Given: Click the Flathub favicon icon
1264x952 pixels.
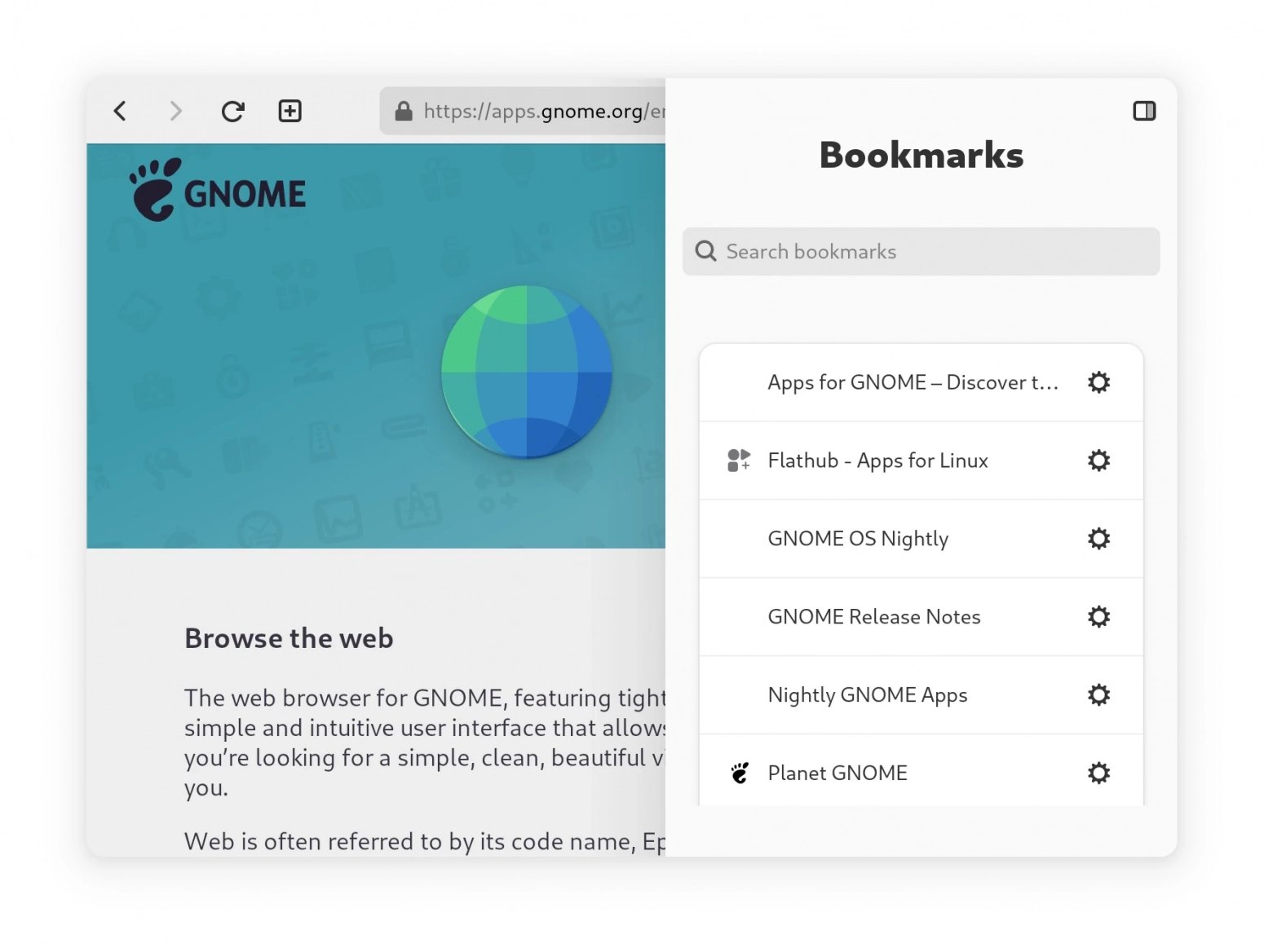Looking at the screenshot, I should [x=738, y=461].
